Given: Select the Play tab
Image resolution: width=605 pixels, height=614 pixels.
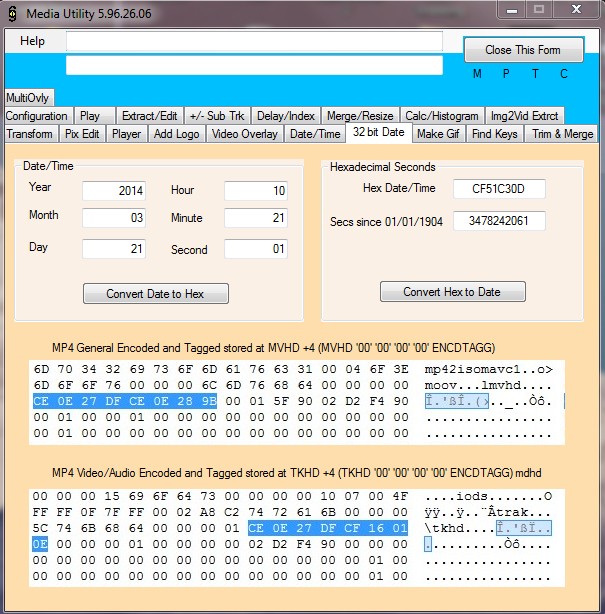Looking at the screenshot, I should click(94, 116).
